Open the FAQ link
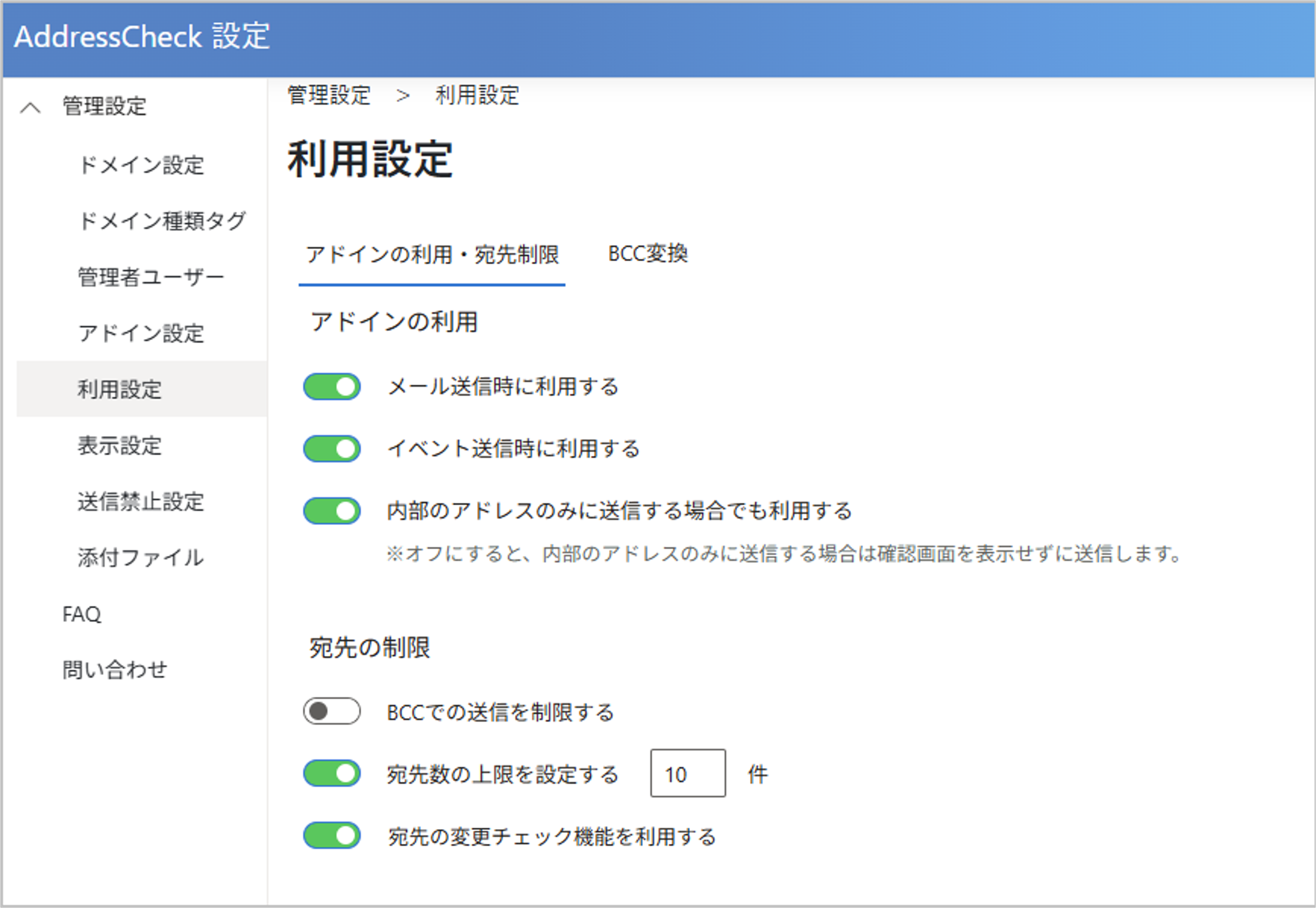 pyautogui.click(x=82, y=614)
